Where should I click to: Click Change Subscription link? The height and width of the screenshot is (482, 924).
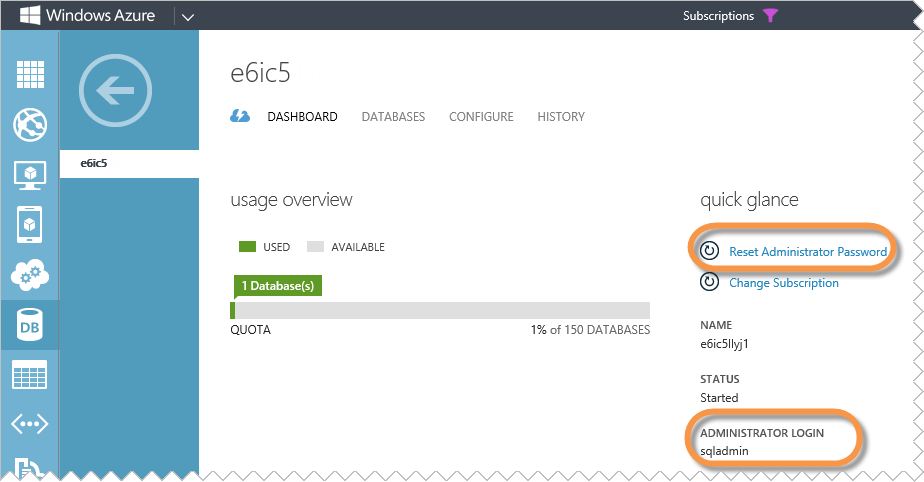click(784, 283)
